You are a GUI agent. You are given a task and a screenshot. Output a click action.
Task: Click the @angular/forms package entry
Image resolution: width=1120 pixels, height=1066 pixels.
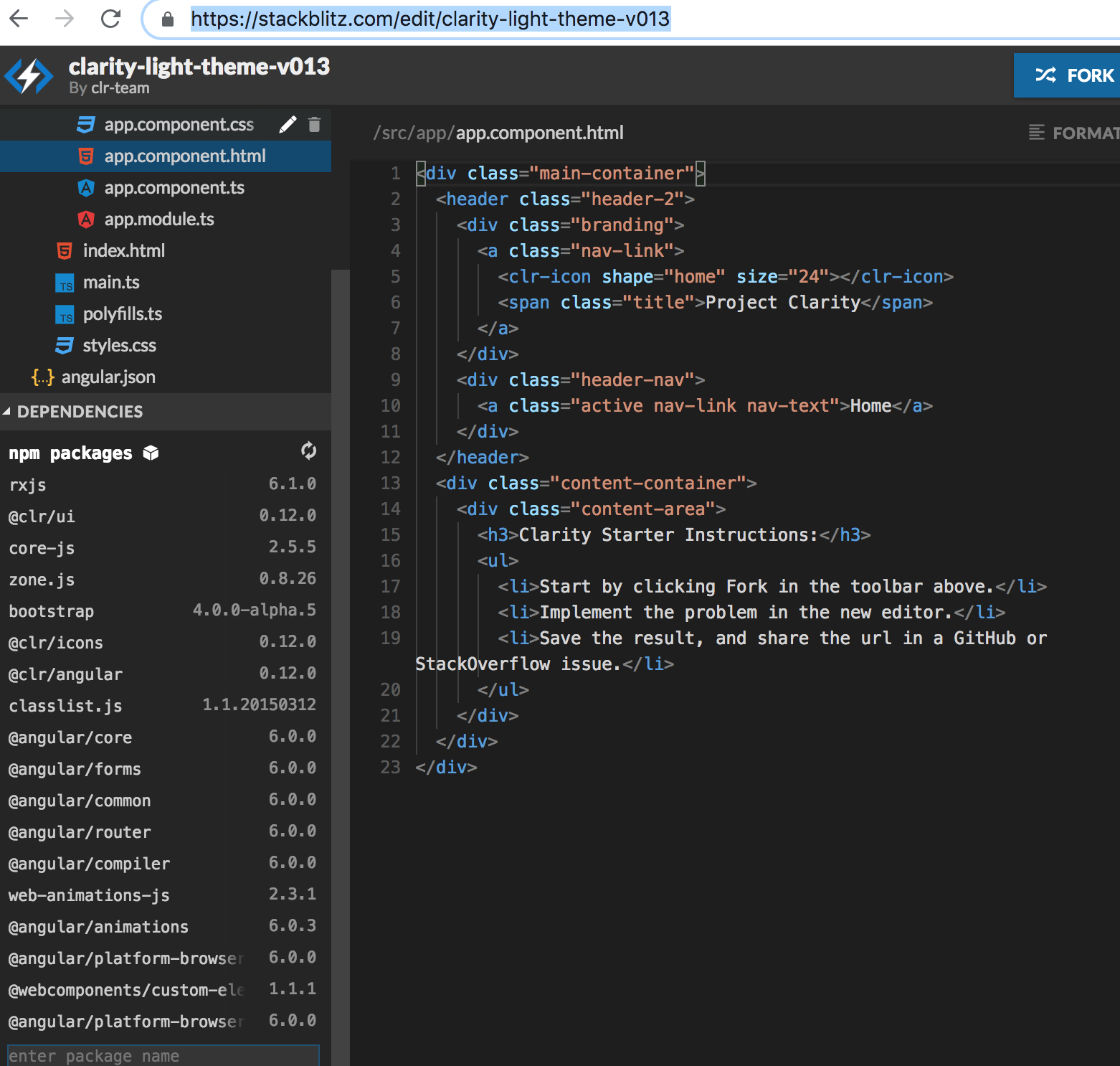tap(162, 769)
